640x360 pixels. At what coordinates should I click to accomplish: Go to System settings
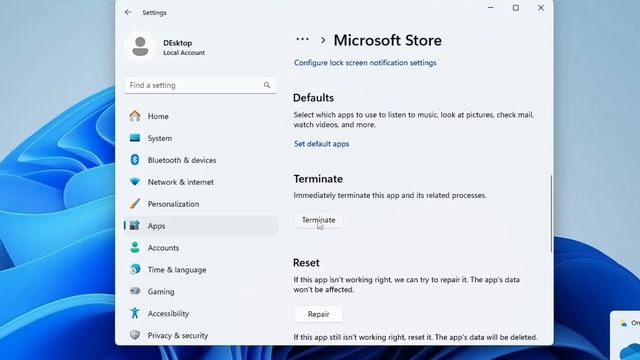[201, 138]
